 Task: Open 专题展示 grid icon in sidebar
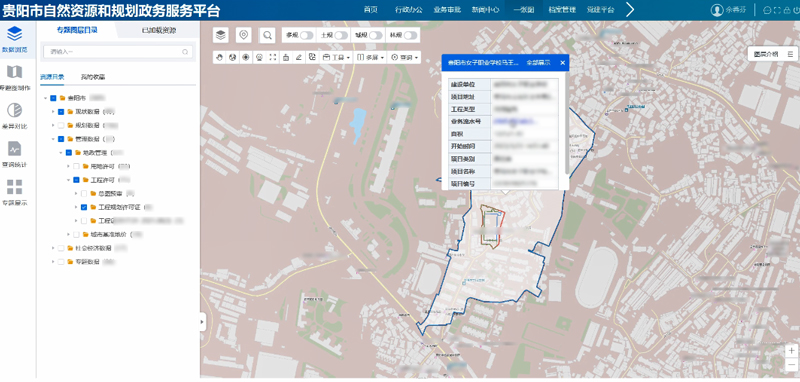(14, 193)
